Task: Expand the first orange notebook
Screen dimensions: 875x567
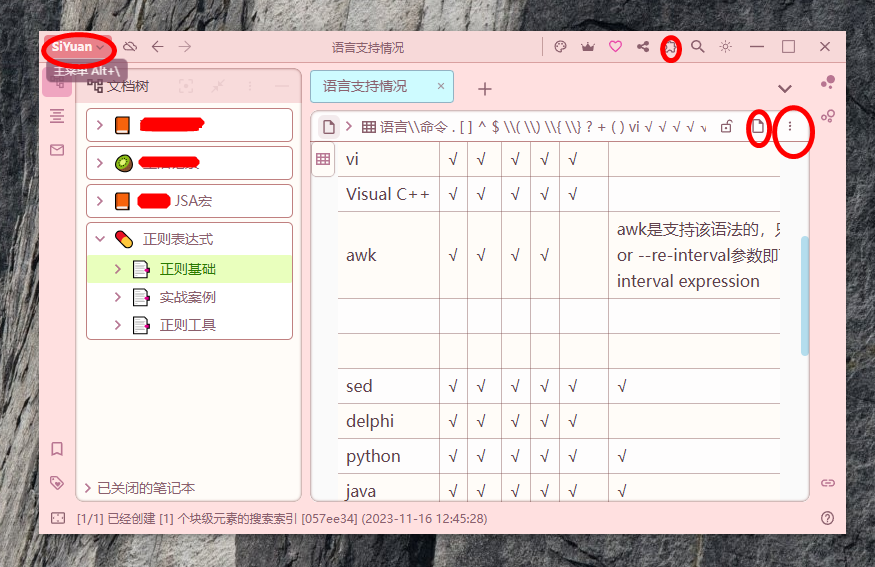Action: click(100, 125)
